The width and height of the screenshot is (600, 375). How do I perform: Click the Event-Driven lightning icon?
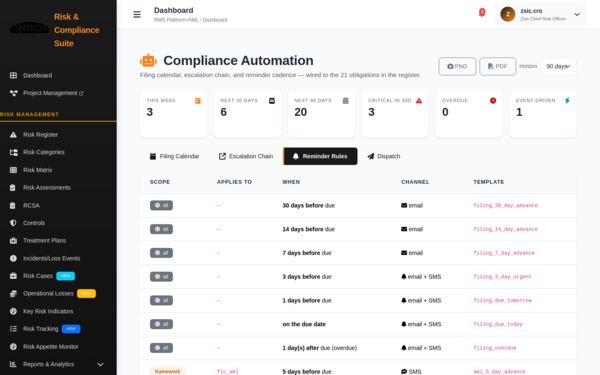(x=567, y=101)
